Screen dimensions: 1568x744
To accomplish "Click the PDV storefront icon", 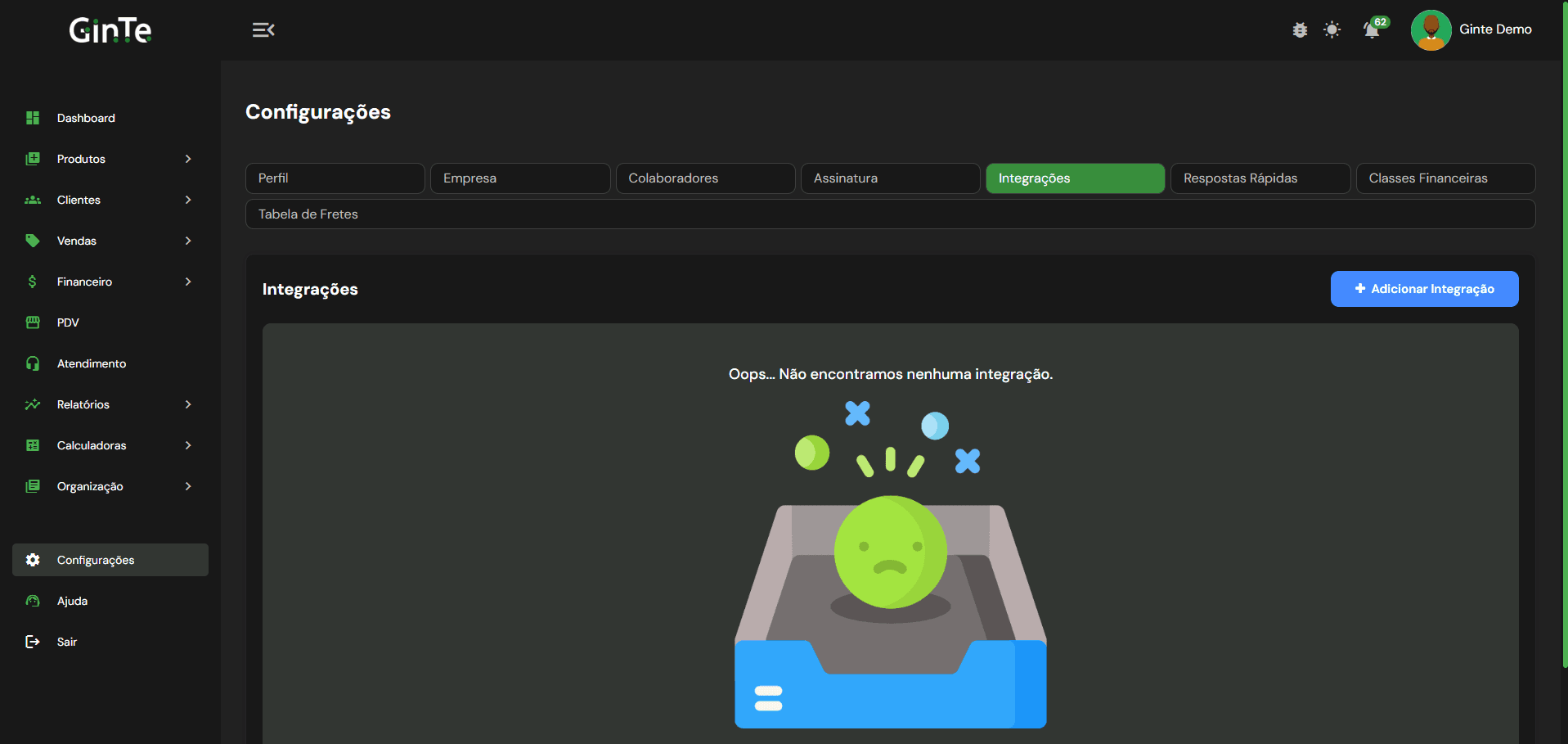I will (33, 322).
